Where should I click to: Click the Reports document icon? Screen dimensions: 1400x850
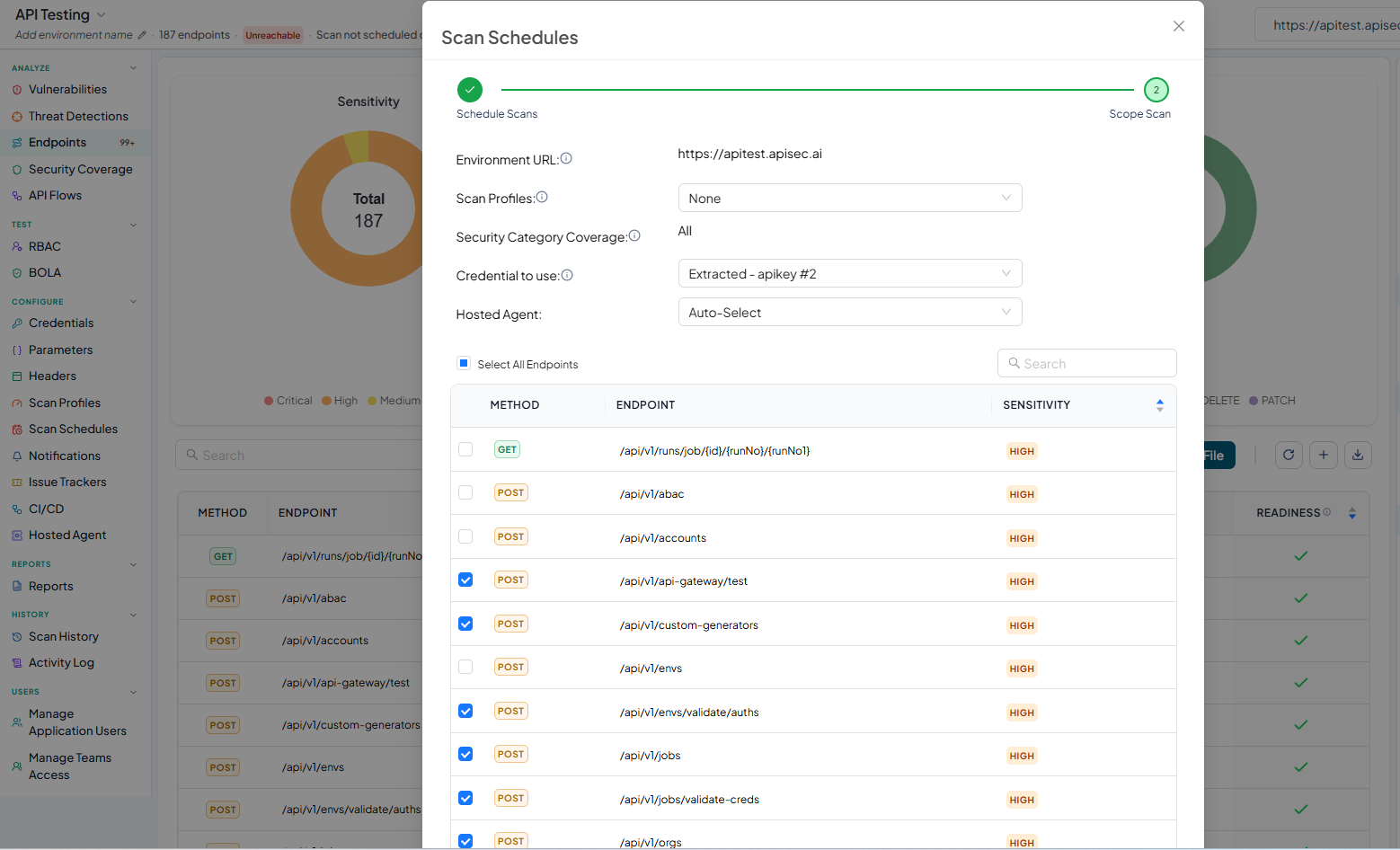click(17, 587)
